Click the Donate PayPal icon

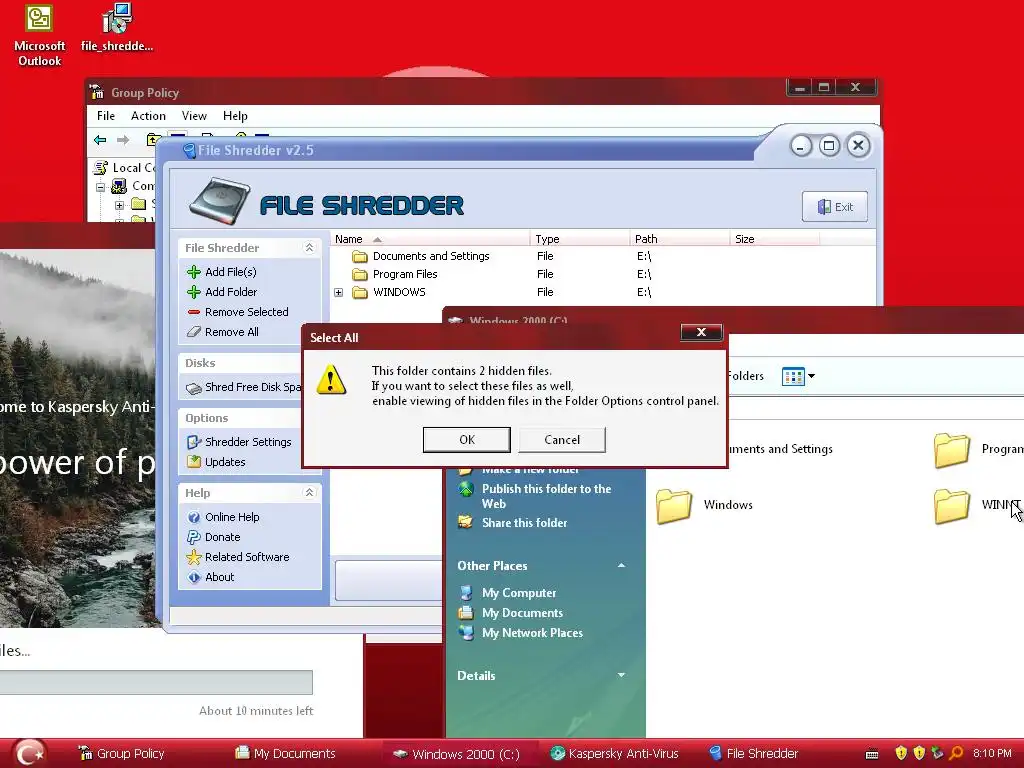click(x=194, y=537)
